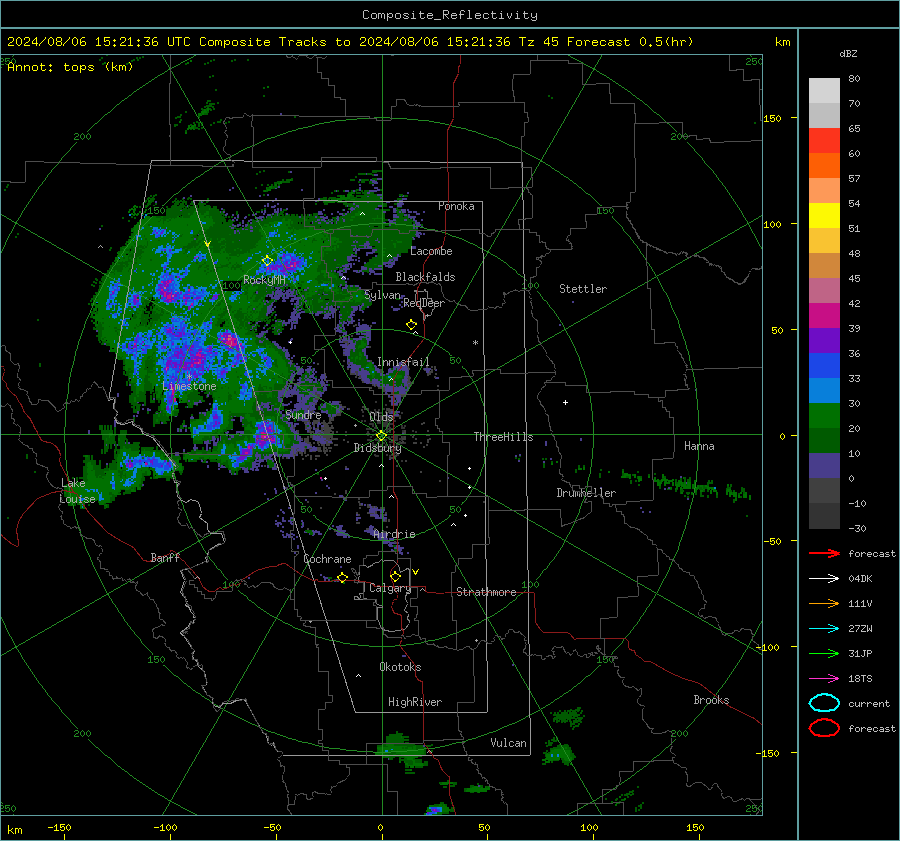Image resolution: width=900 pixels, height=841 pixels.
Task: Click the magenta 42-39 dBZ color swatch
Action: click(824, 316)
